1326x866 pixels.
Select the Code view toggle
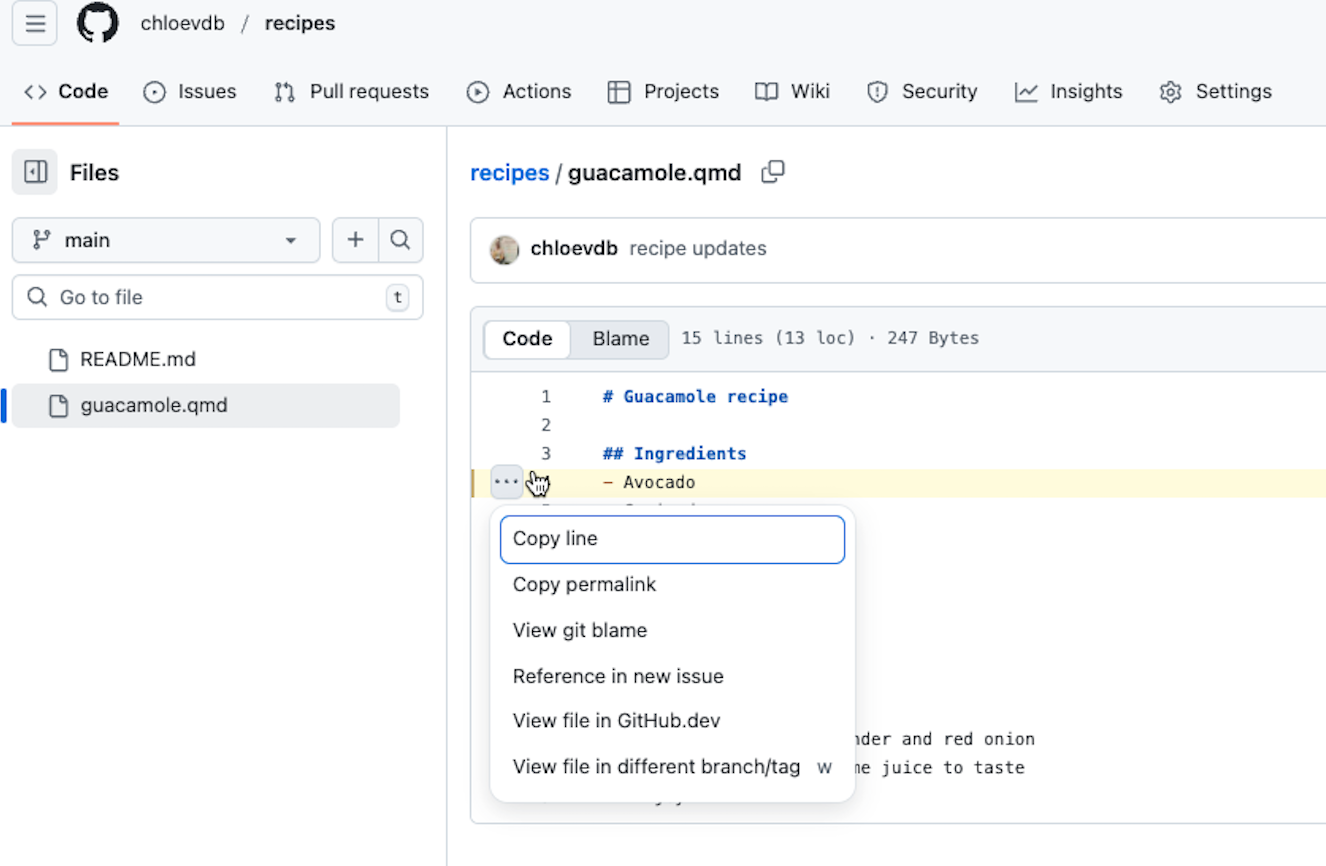527,339
